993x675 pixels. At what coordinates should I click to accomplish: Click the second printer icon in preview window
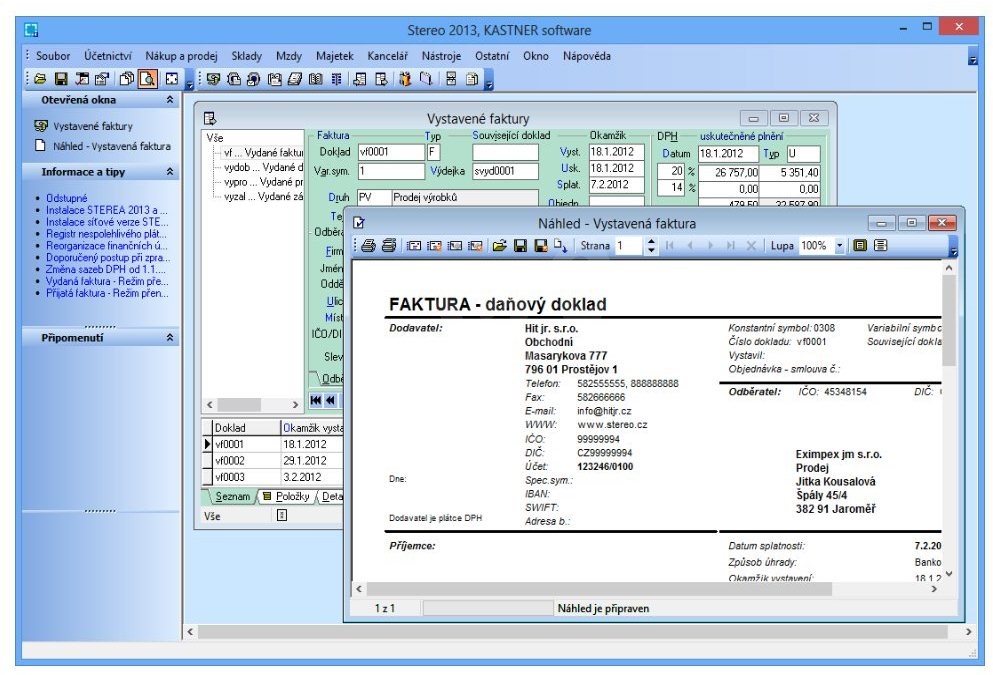coord(389,246)
